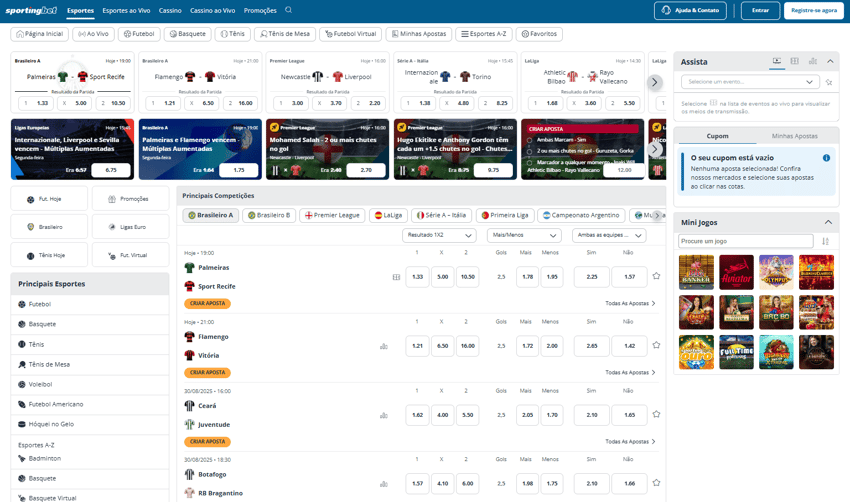Viewport: 850px width, 502px height.
Task: Open the Resultado 1X2 market dropdown
Action: (439, 235)
